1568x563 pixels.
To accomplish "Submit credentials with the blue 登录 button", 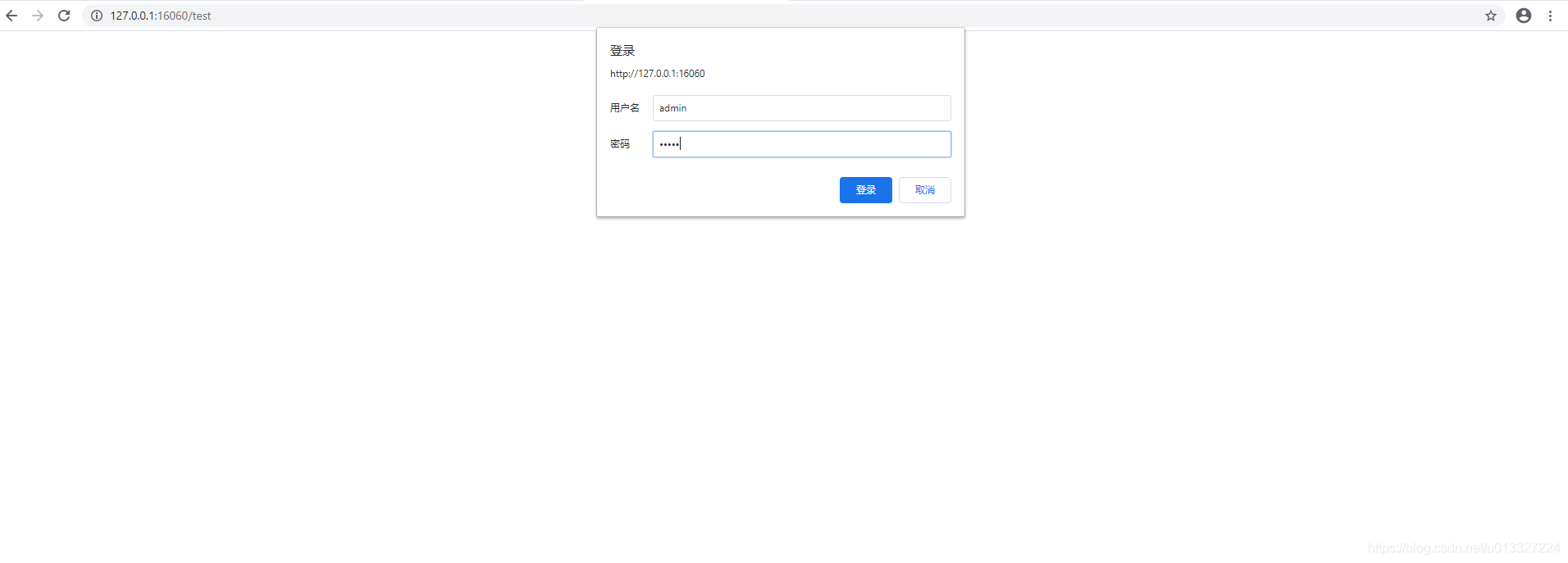I will click(x=866, y=190).
